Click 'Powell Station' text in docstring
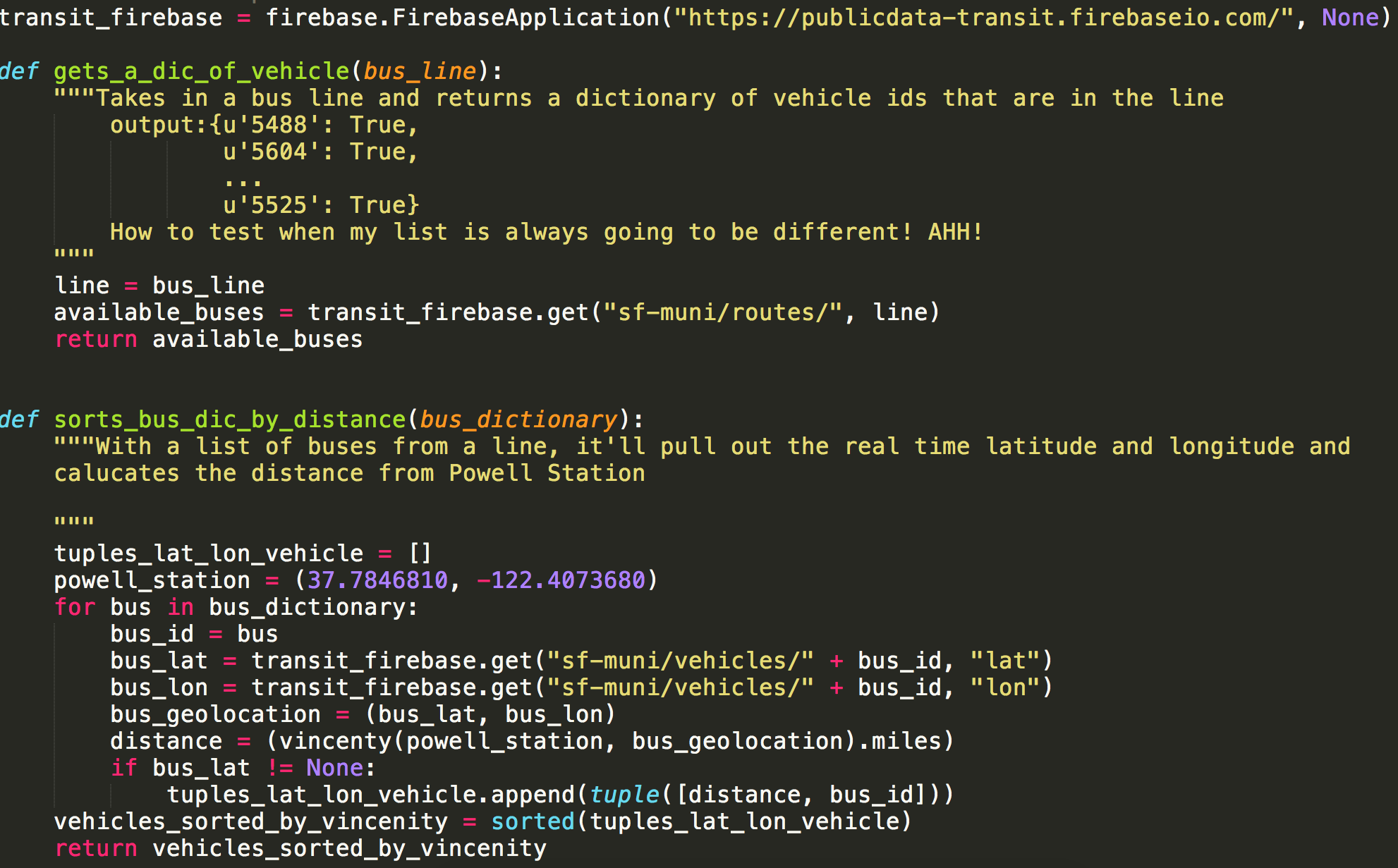Viewport: 1398px width, 868px height. pos(547,473)
